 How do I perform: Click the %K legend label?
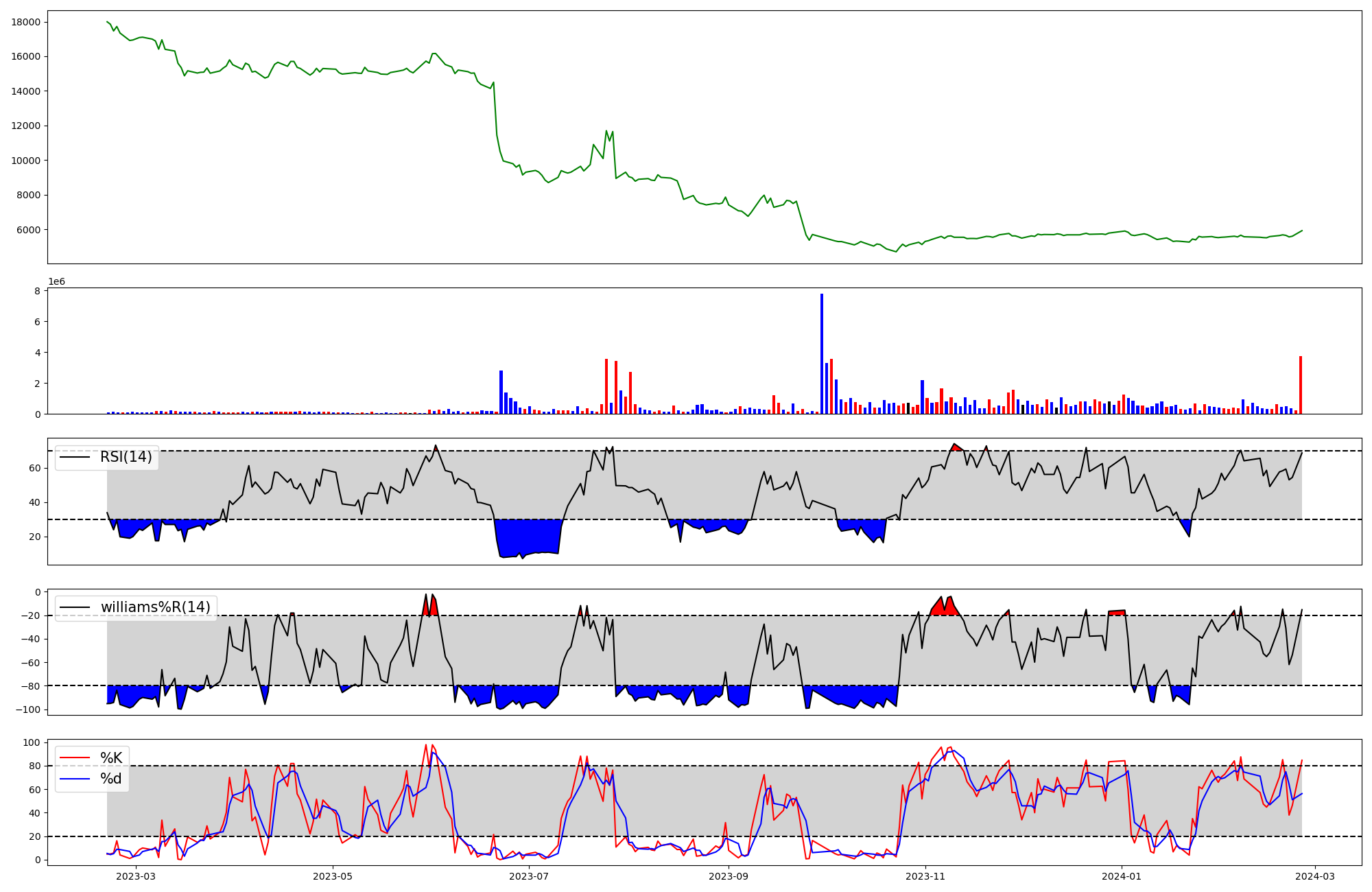point(111,758)
